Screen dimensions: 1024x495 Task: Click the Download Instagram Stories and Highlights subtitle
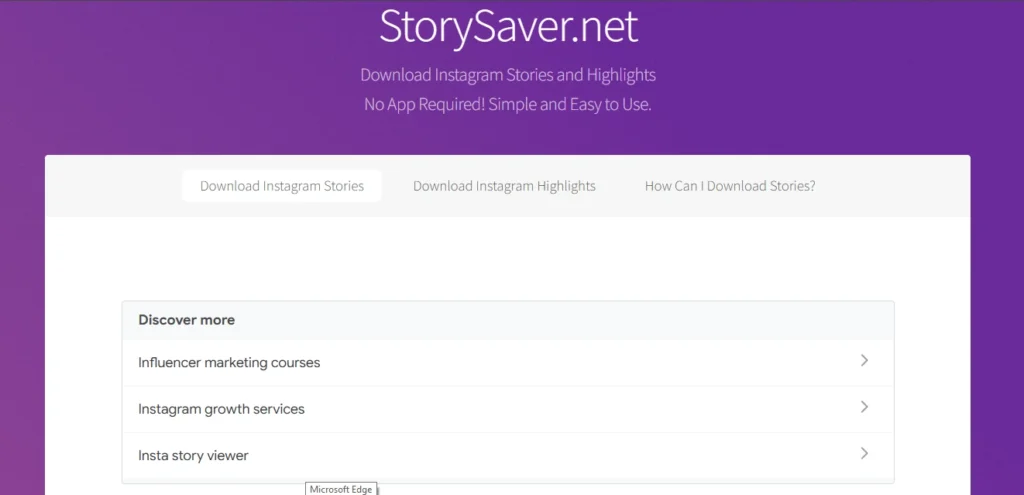pos(508,75)
